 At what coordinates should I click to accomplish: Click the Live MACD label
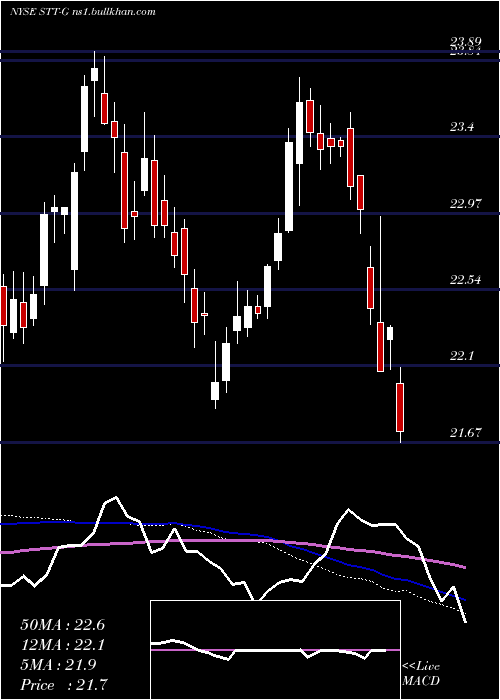click(x=421, y=674)
